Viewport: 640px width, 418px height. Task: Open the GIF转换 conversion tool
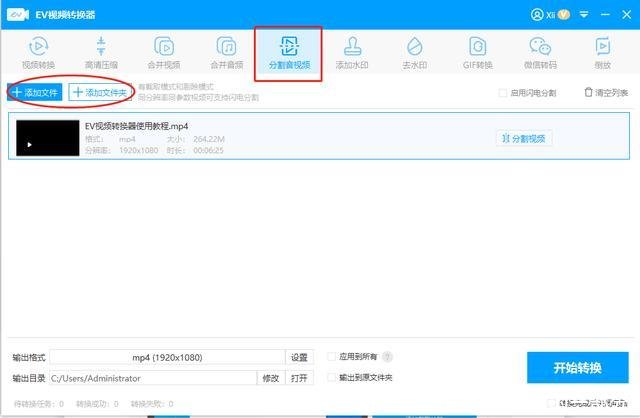point(478,53)
